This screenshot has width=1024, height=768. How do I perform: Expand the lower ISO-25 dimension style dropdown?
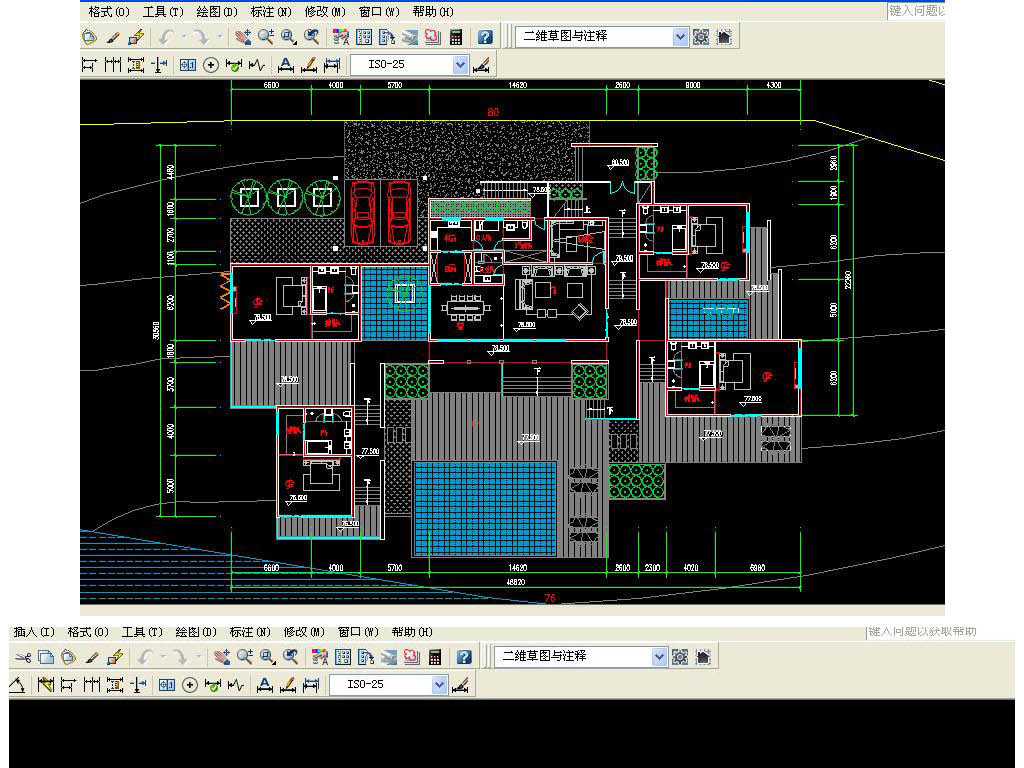pyautogui.click(x=439, y=685)
